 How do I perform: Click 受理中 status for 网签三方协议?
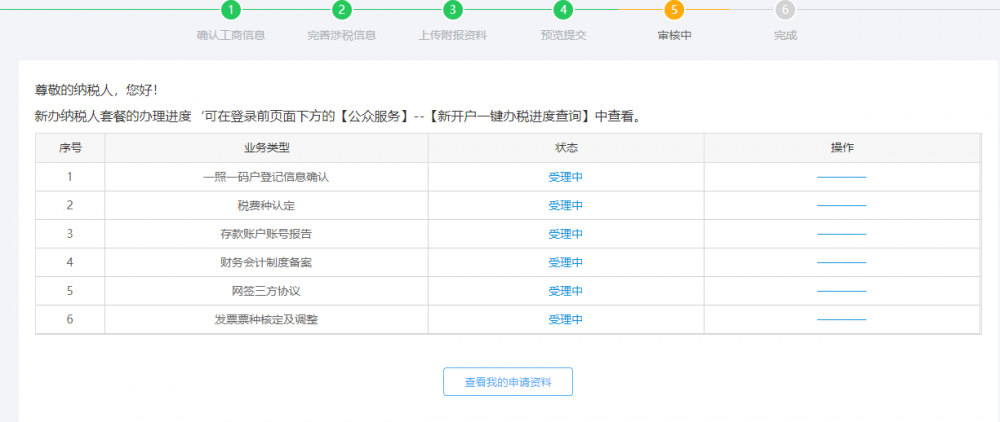pyautogui.click(x=565, y=291)
